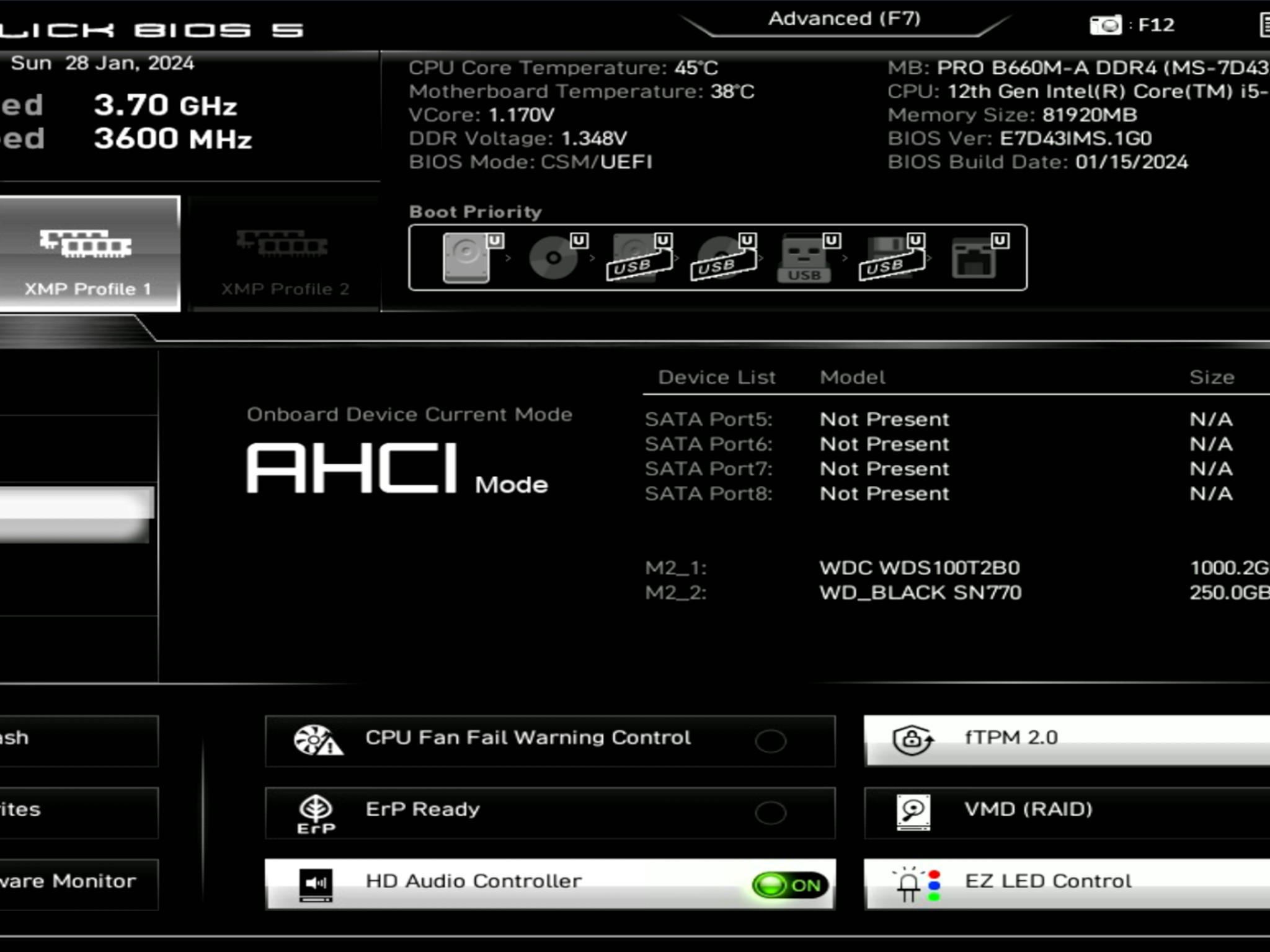
Task: Click the Size column header
Action: tap(1212, 377)
